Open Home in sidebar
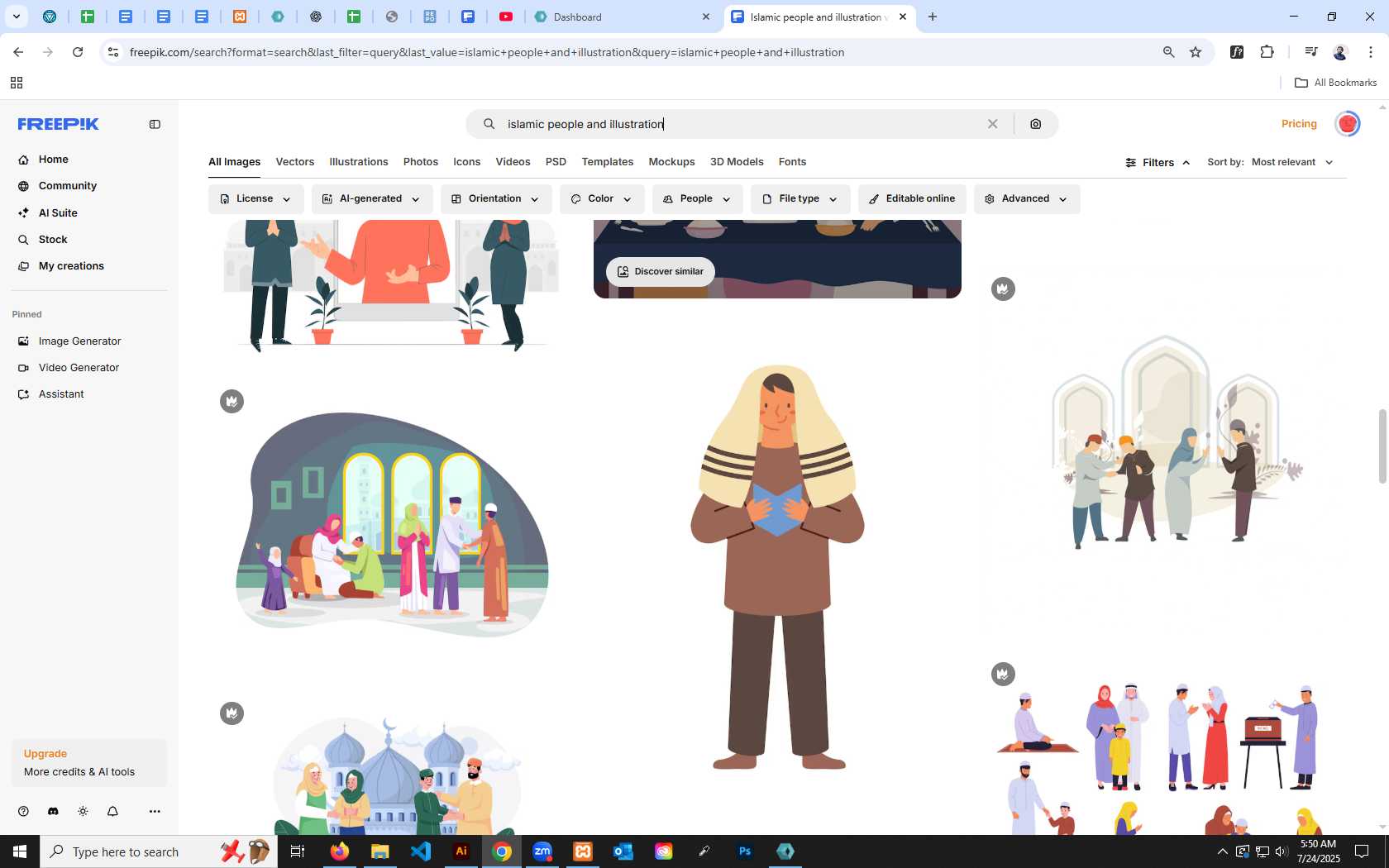The image size is (1389, 868). pos(53,159)
